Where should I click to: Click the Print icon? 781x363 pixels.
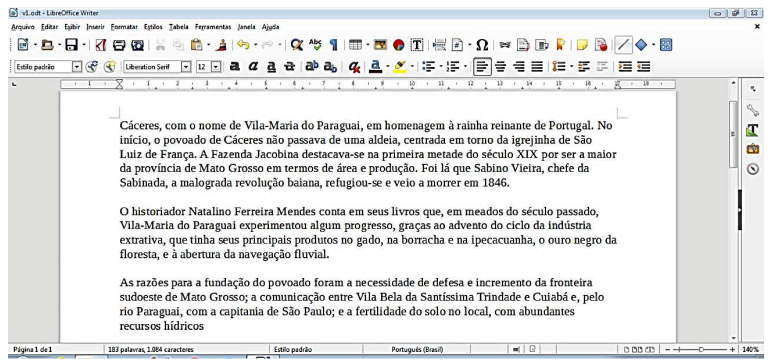coord(119,45)
